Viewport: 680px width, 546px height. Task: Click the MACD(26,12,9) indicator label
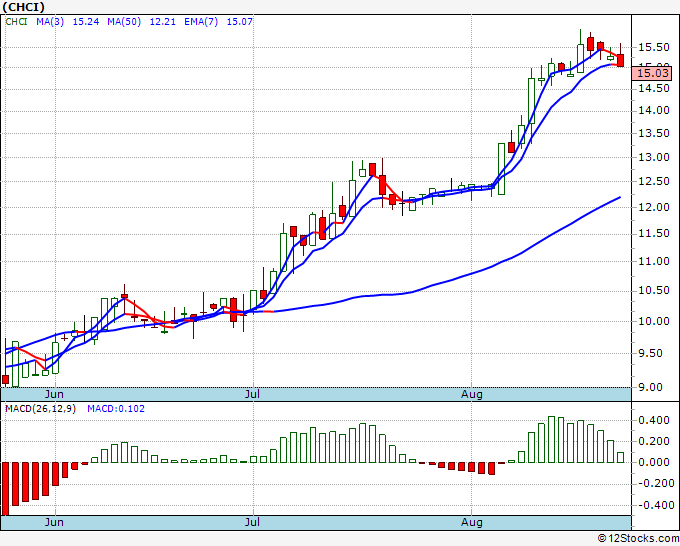[x=40, y=409]
